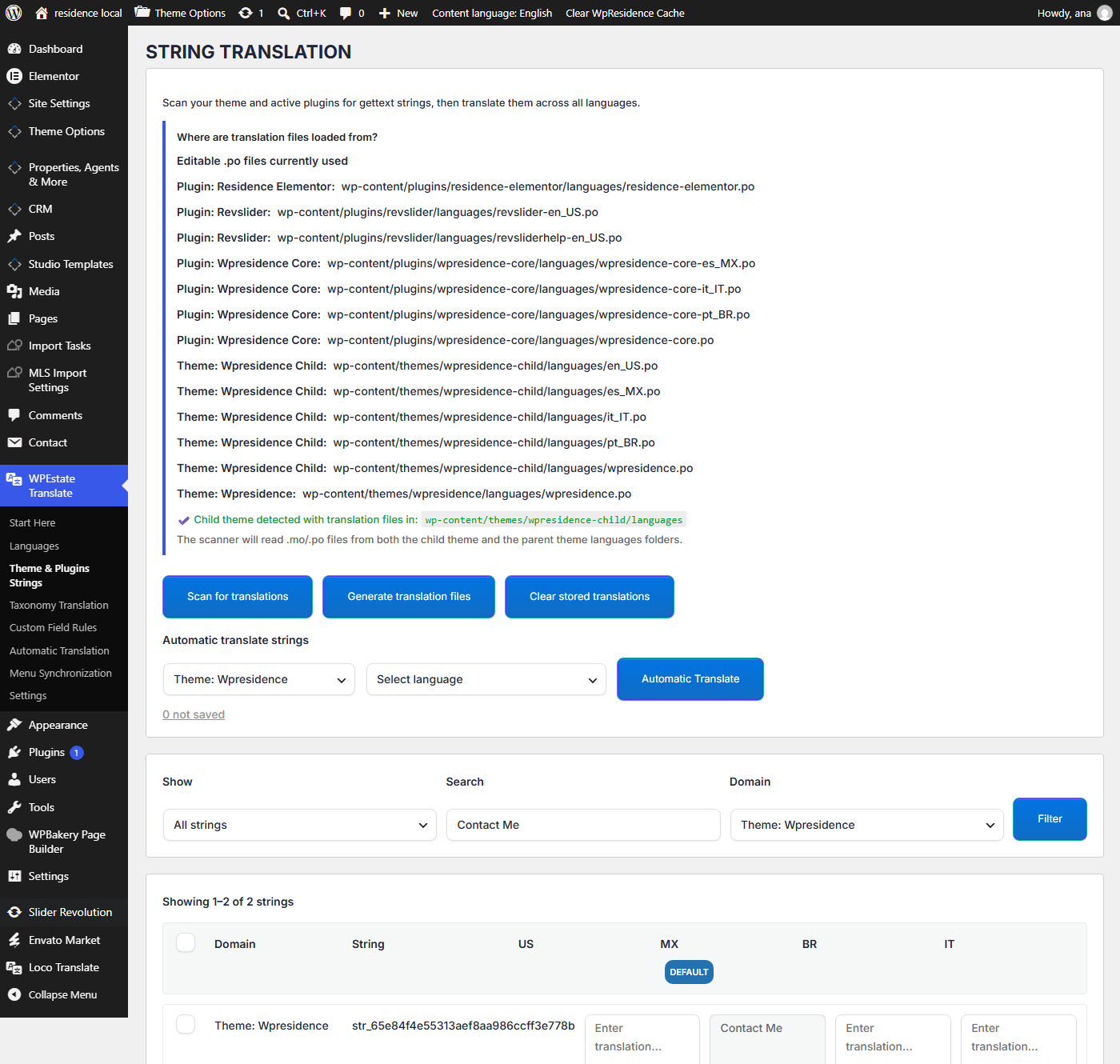Click the WordPress logo icon
This screenshot has width=1120, height=1064.
(14, 13)
